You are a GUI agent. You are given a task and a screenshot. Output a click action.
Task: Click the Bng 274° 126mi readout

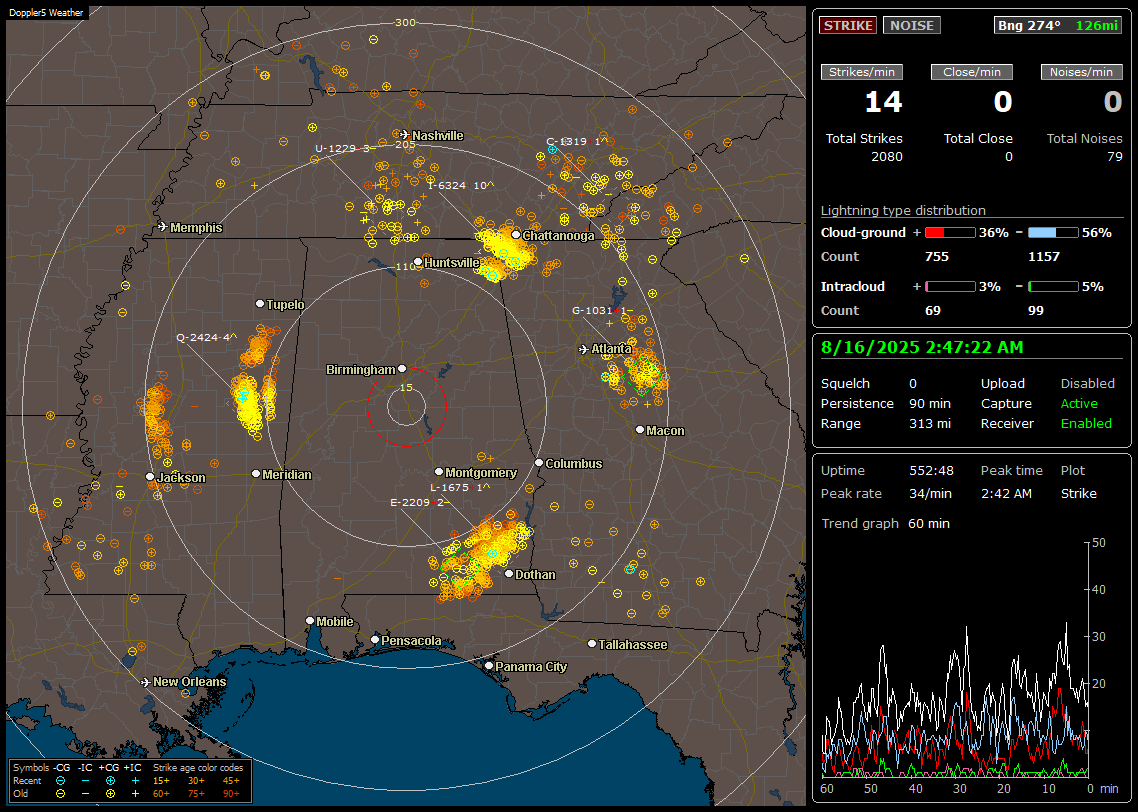(x=1058, y=25)
